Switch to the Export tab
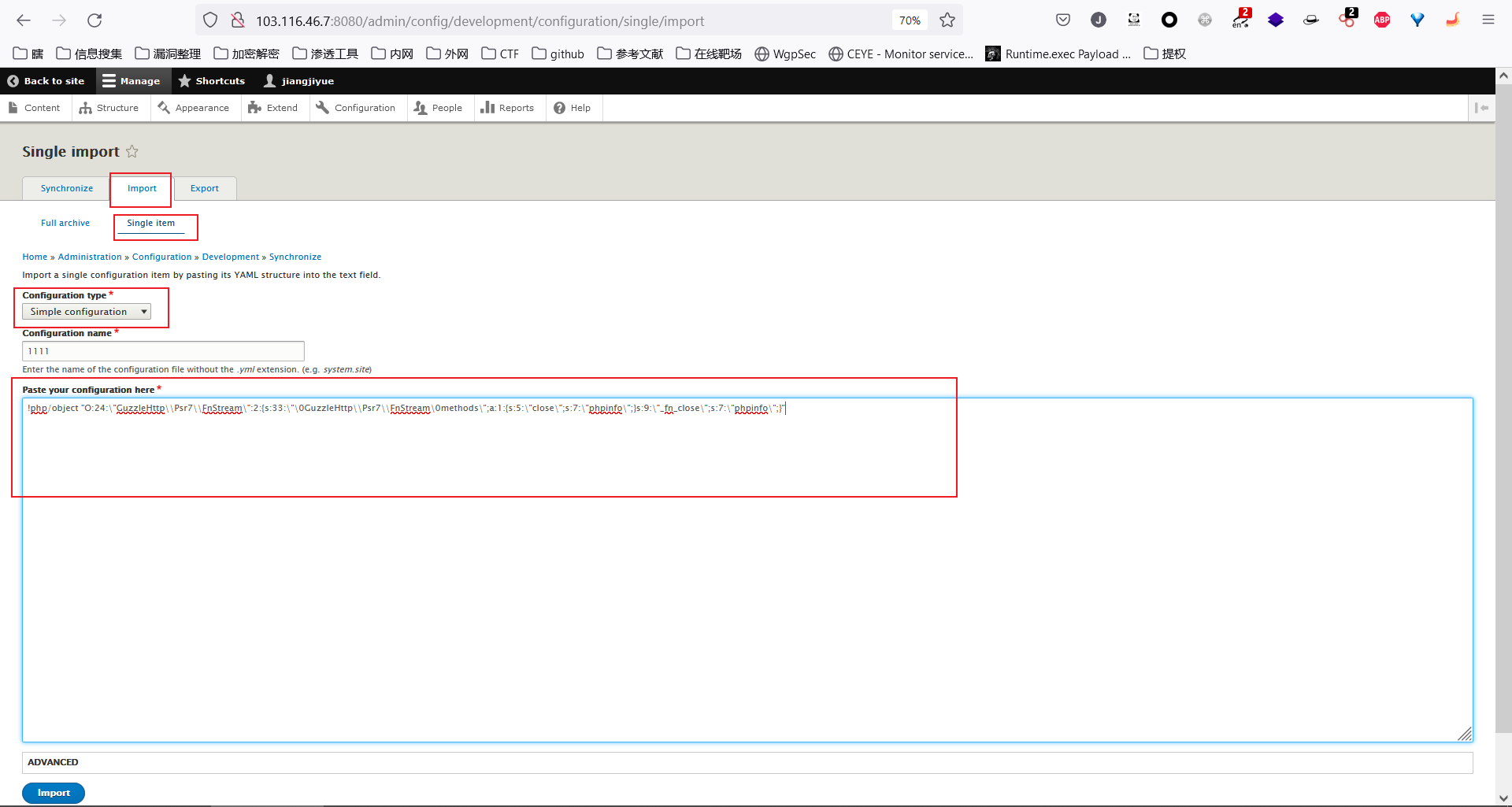Image resolution: width=1512 pixels, height=807 pixels. coord(204,188)
